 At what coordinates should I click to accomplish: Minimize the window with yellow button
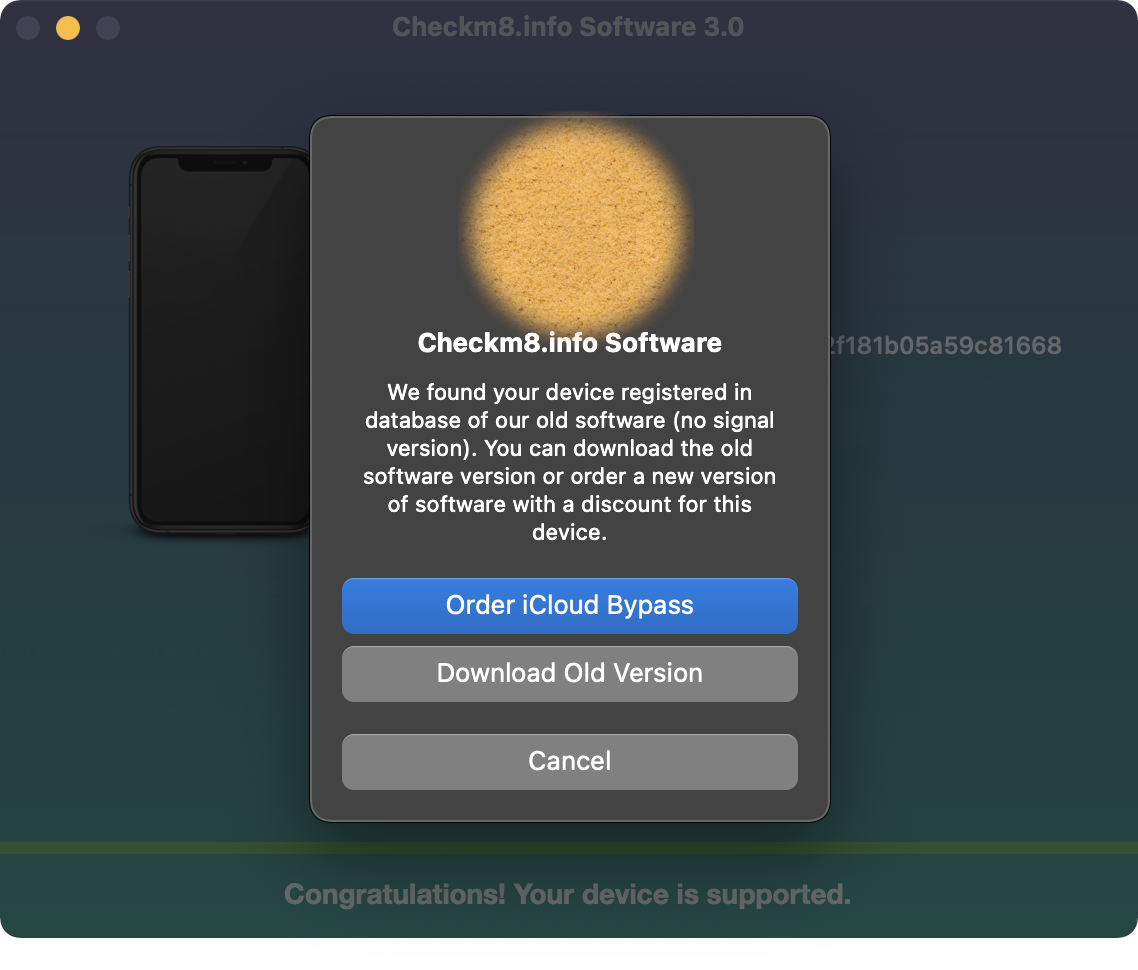67,27
